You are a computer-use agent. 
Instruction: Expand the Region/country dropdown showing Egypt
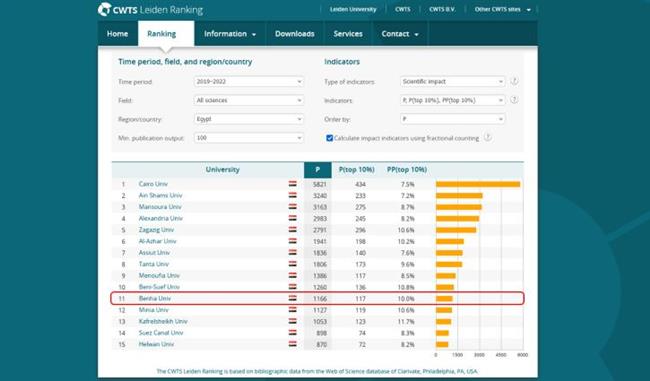tap(249, 119)
